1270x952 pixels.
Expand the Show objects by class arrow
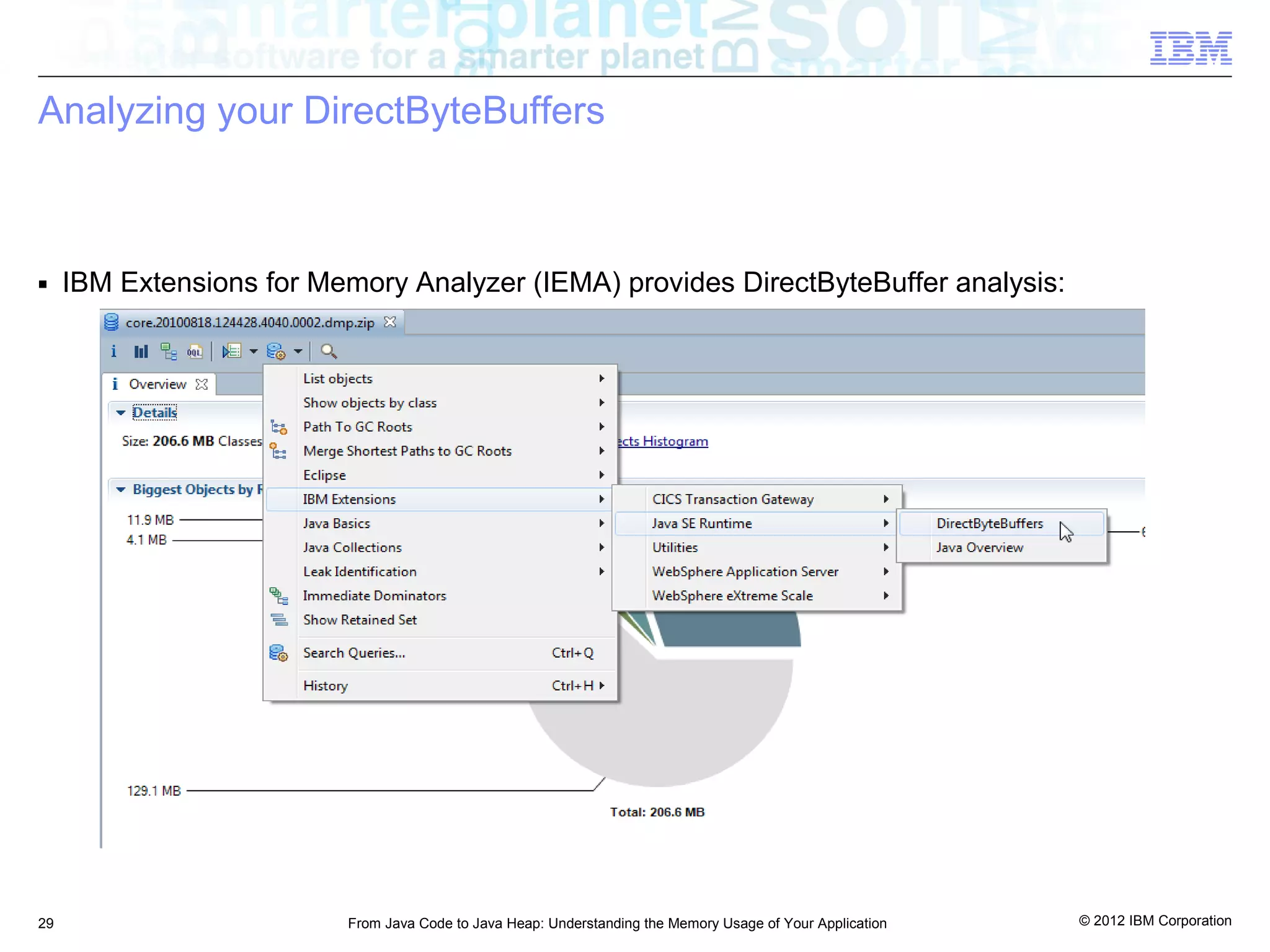602,403
